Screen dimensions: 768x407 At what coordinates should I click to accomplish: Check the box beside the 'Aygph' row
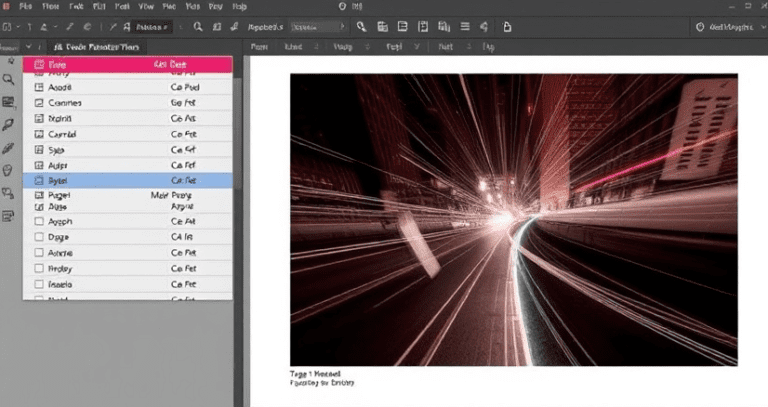click(x=40, y=222)
